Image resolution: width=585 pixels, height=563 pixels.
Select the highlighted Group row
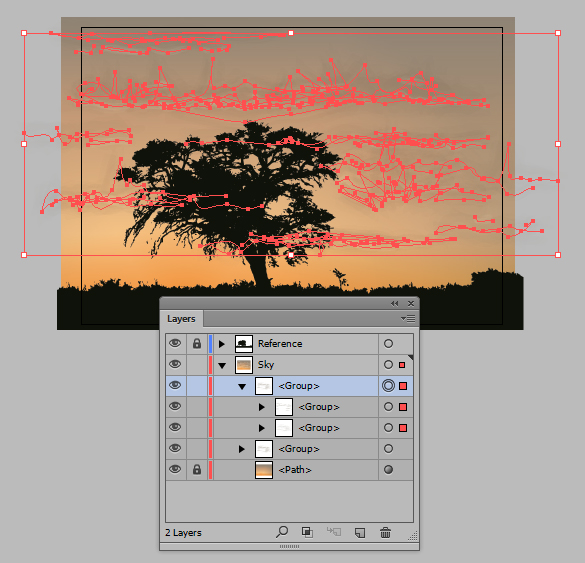click(x=290, y=386)
